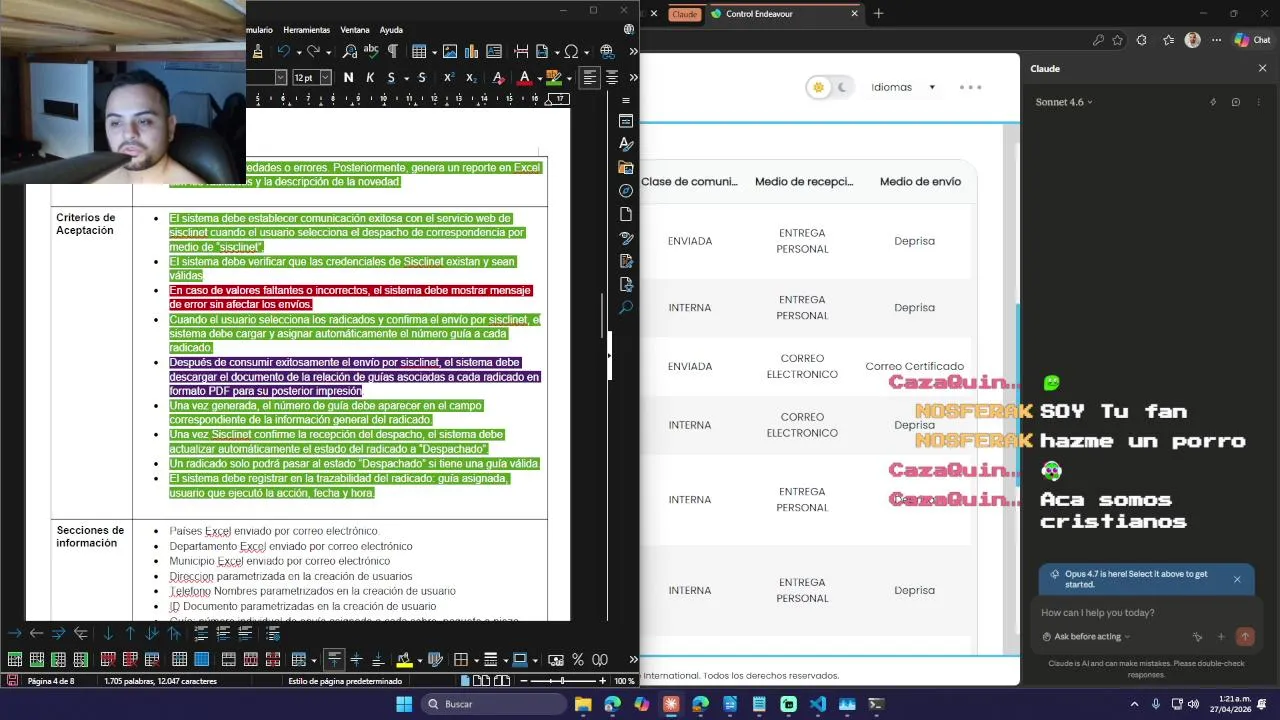This screenshot has width=1280, height=720.
Task: Insert a chart using bar chart icon
Action: 471,52
